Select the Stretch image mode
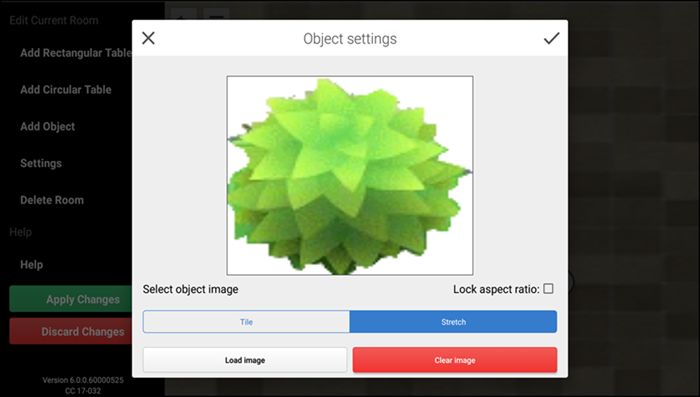The height and width of the screenshot is (397, 700). 453,322
